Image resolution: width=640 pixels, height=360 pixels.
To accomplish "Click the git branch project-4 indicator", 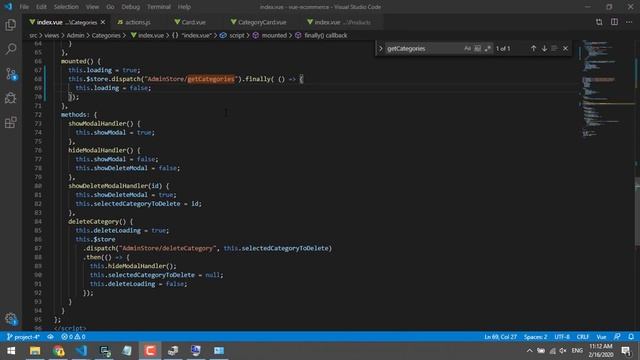I will coord(23,337).
